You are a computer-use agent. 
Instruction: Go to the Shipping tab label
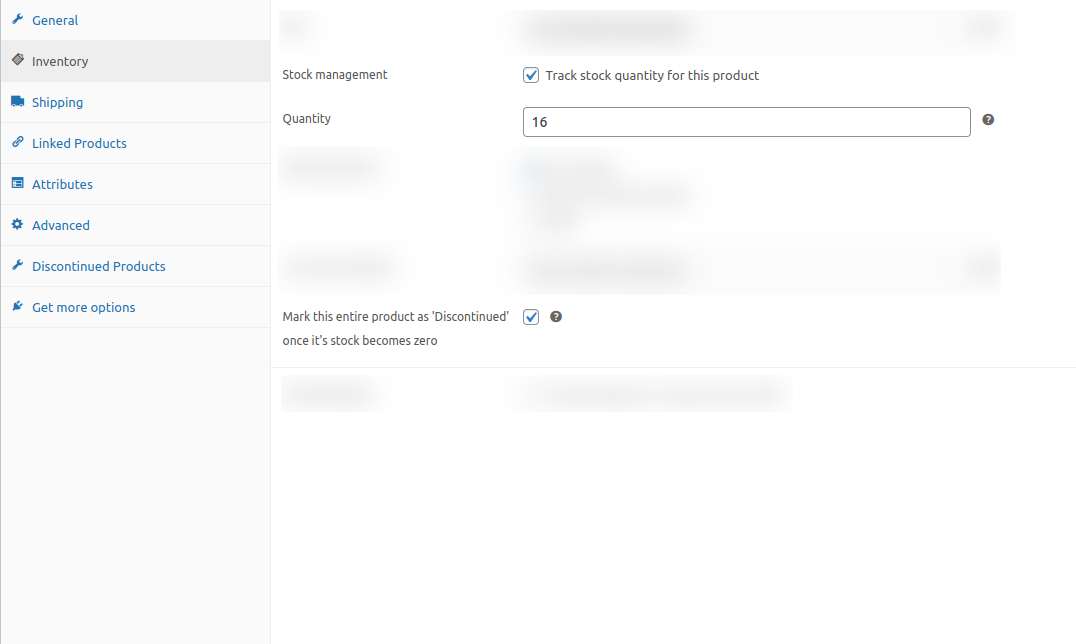point(57,102)
